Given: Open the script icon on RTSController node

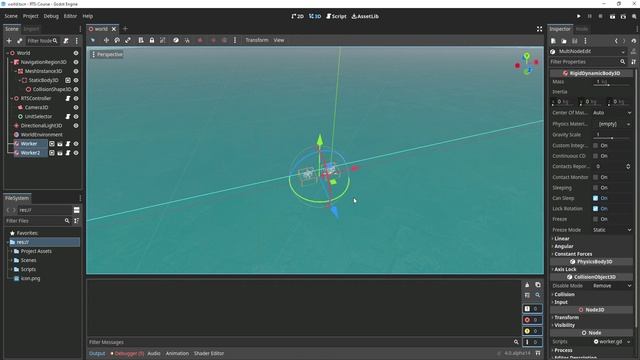Looking at the screenshot, I should [x=68, y=98].
